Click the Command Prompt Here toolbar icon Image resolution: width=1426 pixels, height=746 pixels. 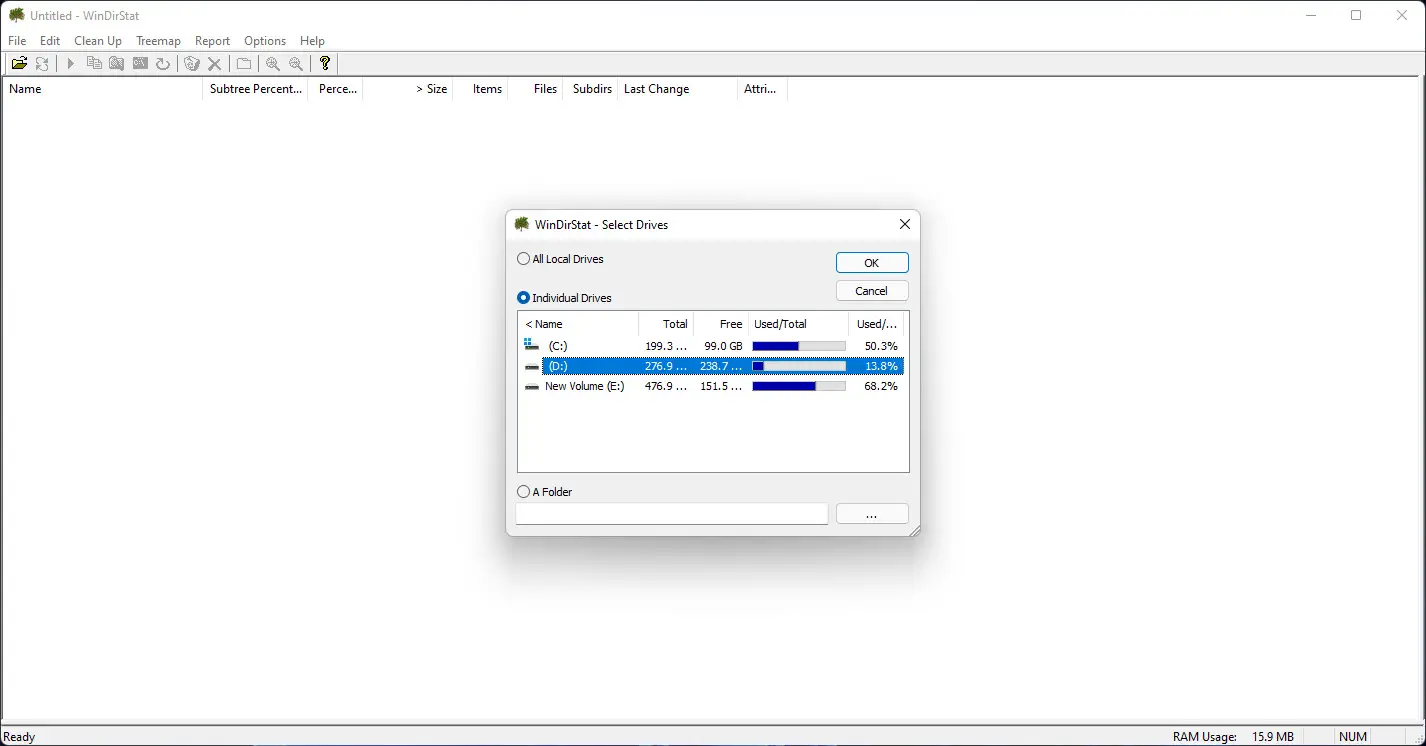[140, 64]
